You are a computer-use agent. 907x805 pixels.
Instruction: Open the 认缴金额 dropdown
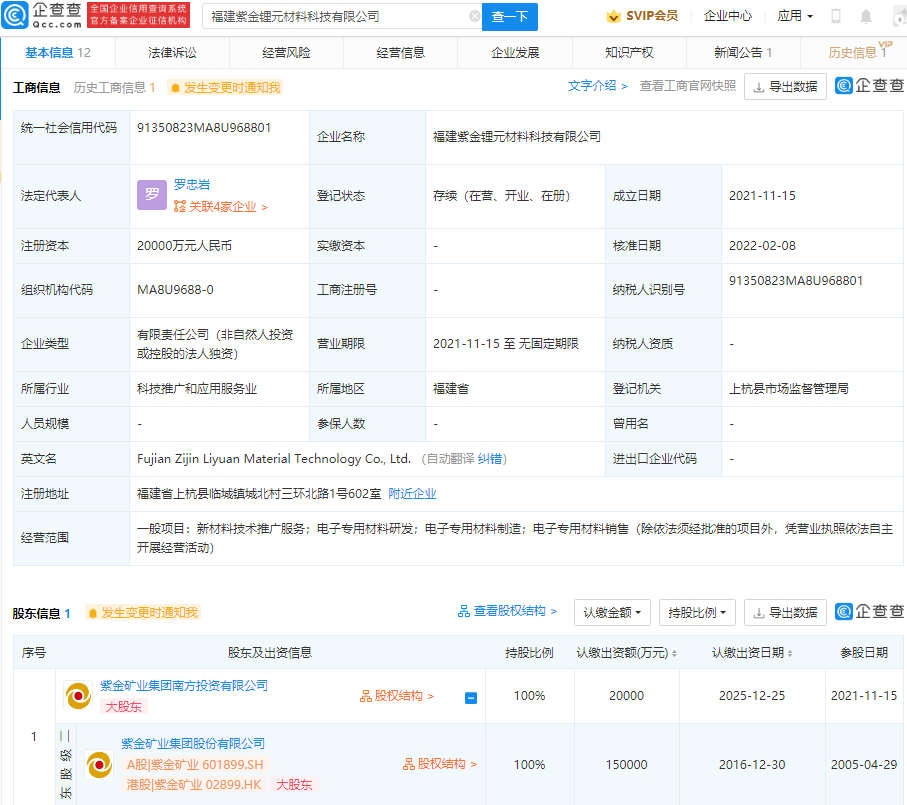(x=613, y=612)
